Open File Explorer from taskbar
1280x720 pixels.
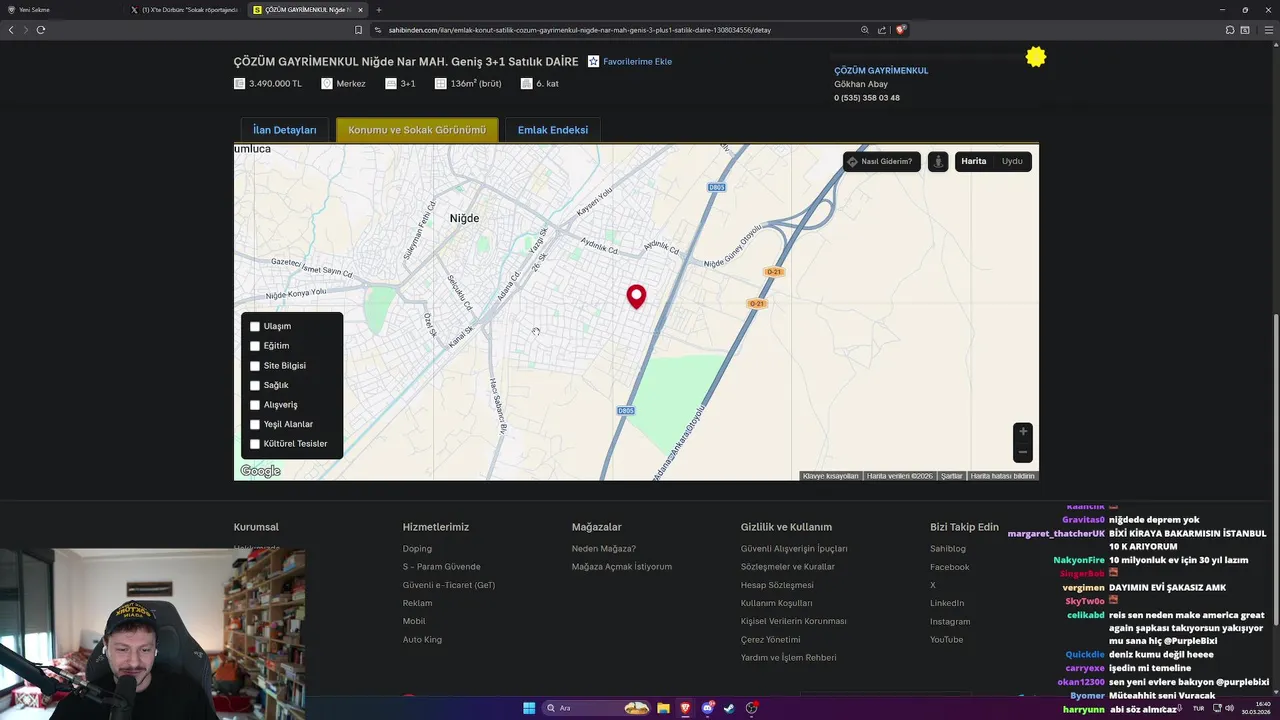pyautogui.click(x=664, y=708)
